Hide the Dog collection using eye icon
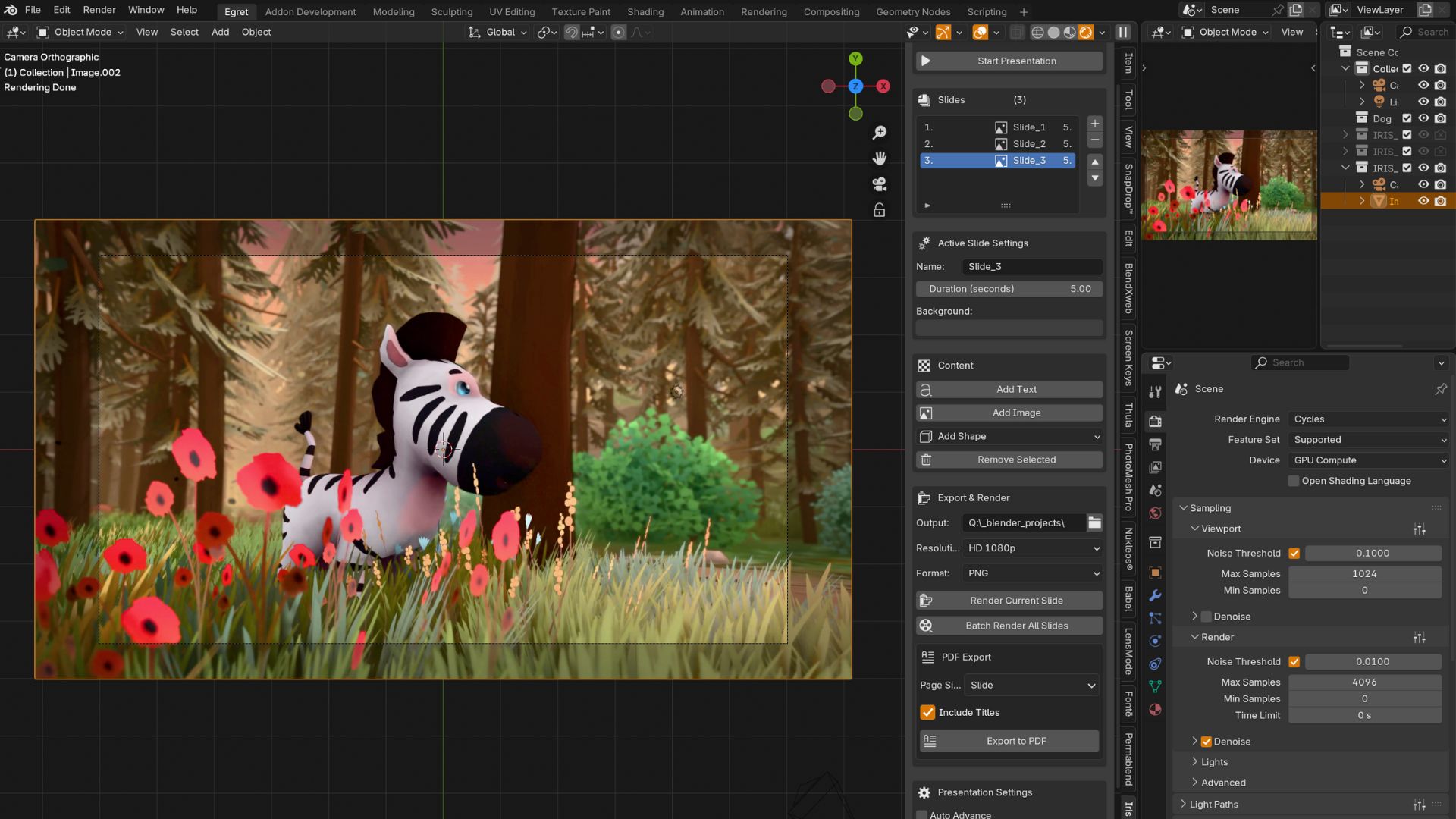The image size is (1456, 819). (1423, 118)
